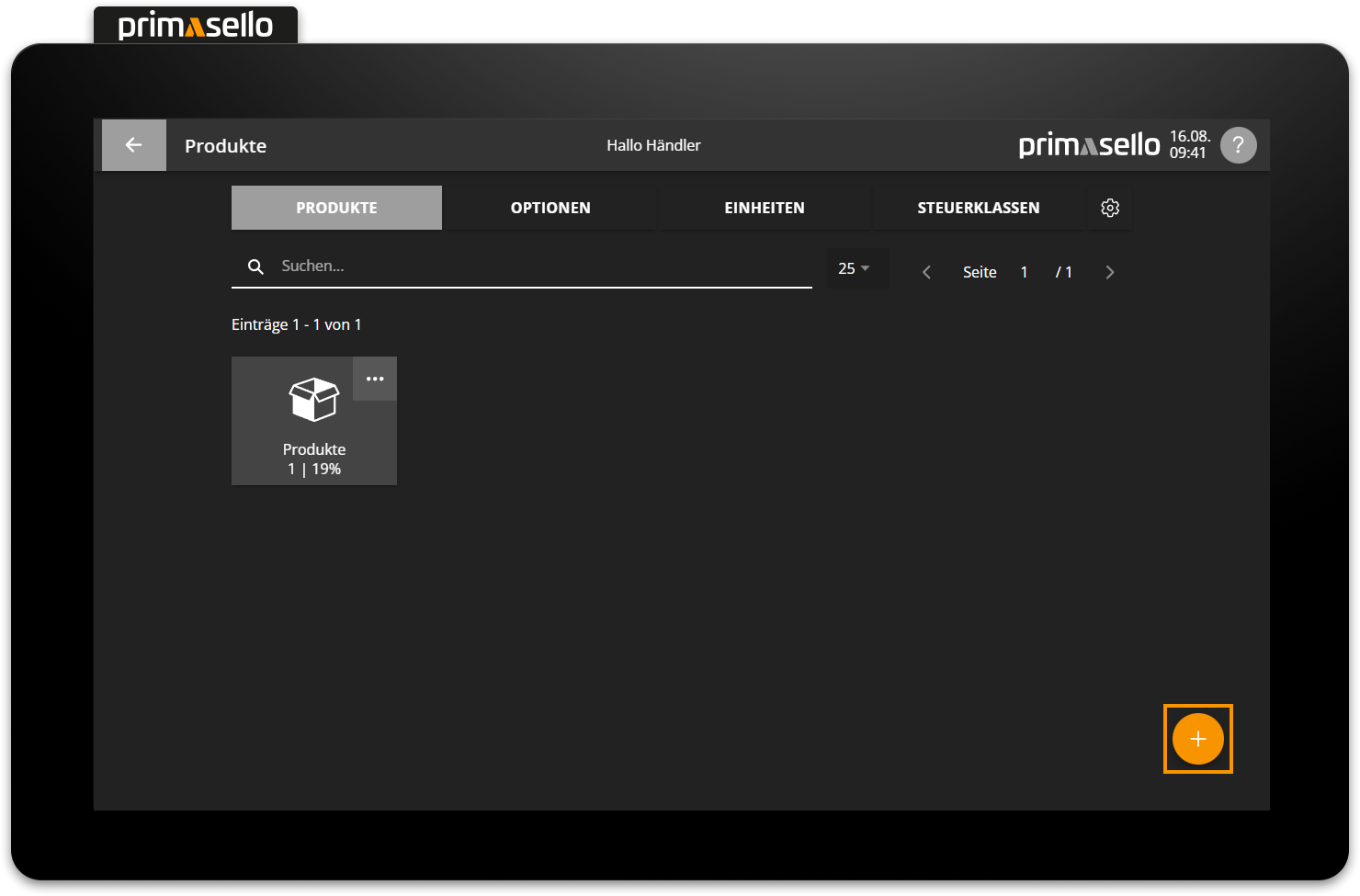Click the current page number field after Seite
This screenshot has height=896, width=1360.
(x=1024, y=272)
